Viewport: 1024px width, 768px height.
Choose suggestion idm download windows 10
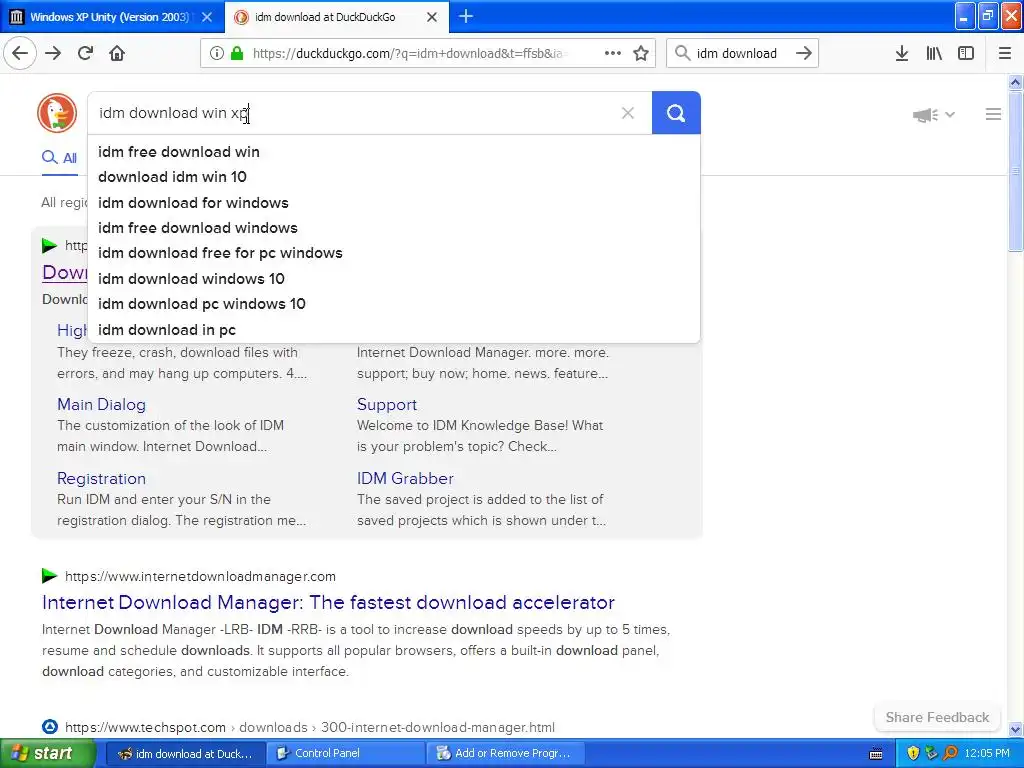(x=191, y=279)
